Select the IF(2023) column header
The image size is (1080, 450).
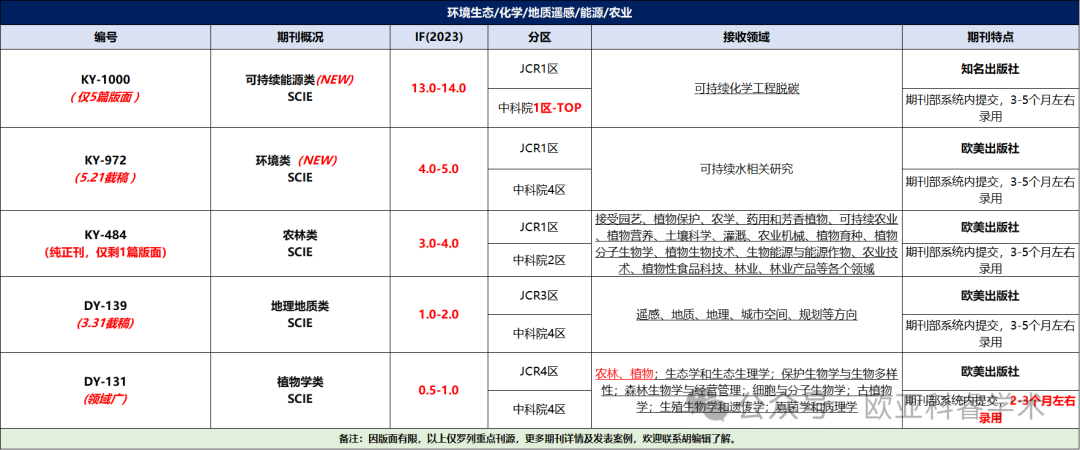click(438, 37)
